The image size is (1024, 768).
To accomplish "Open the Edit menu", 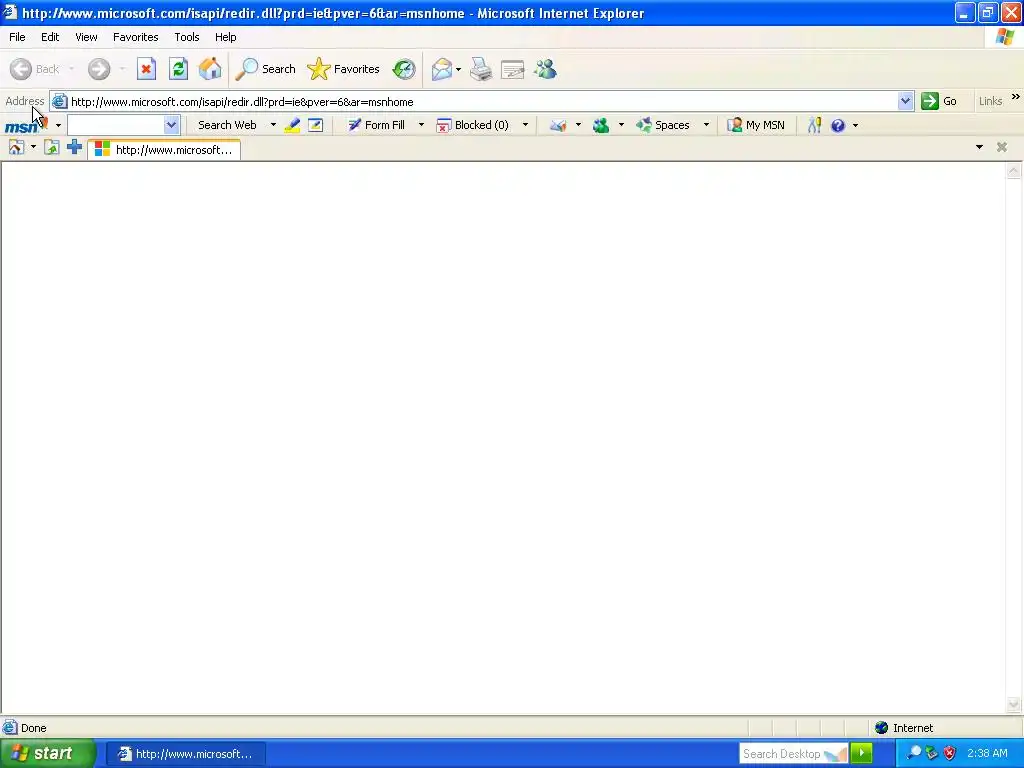I will point(50,37).
